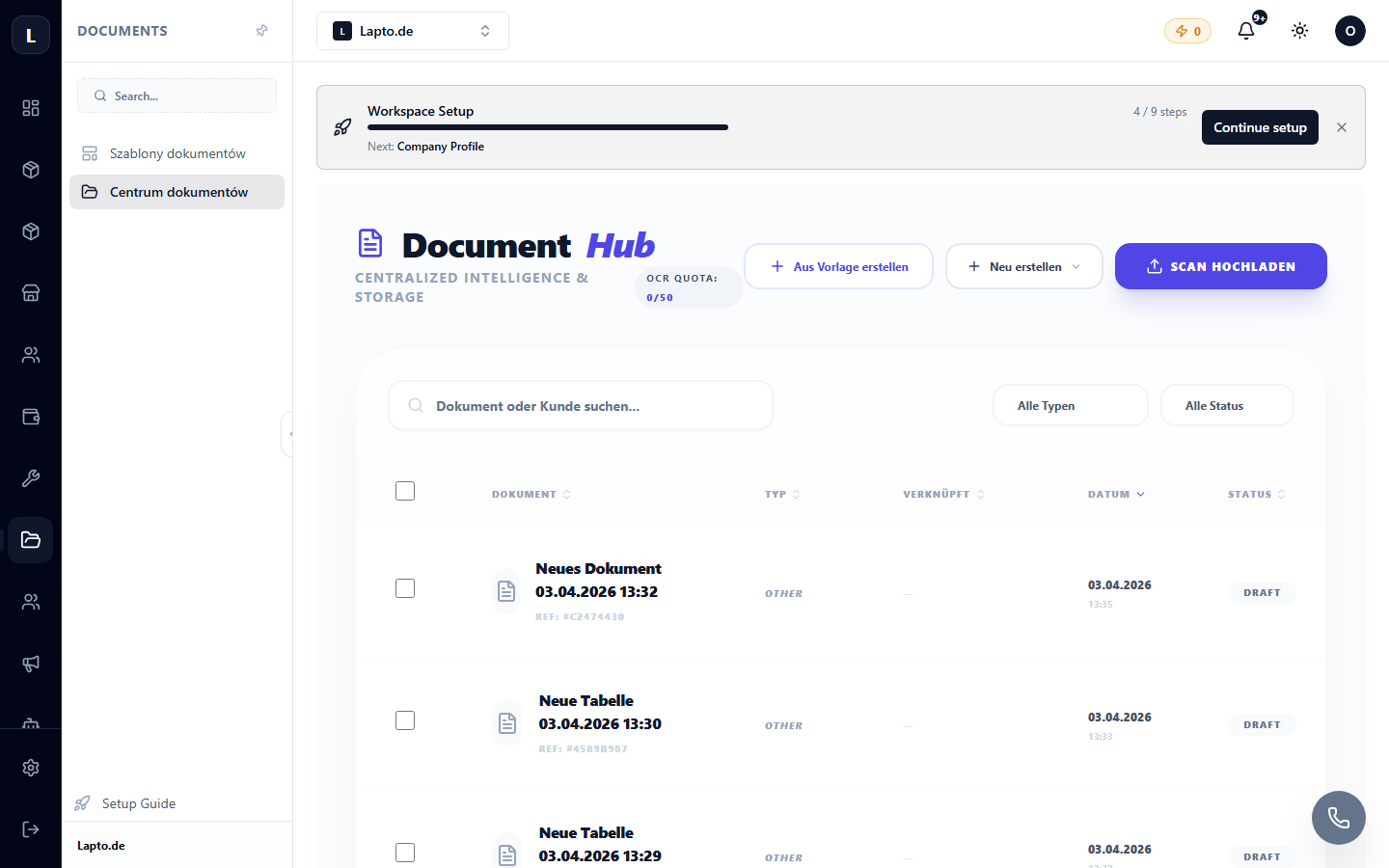The image size is (1389, 868).
Task: Click Aus Vorlage erstellen button
Action: click(x=838, y=266)
